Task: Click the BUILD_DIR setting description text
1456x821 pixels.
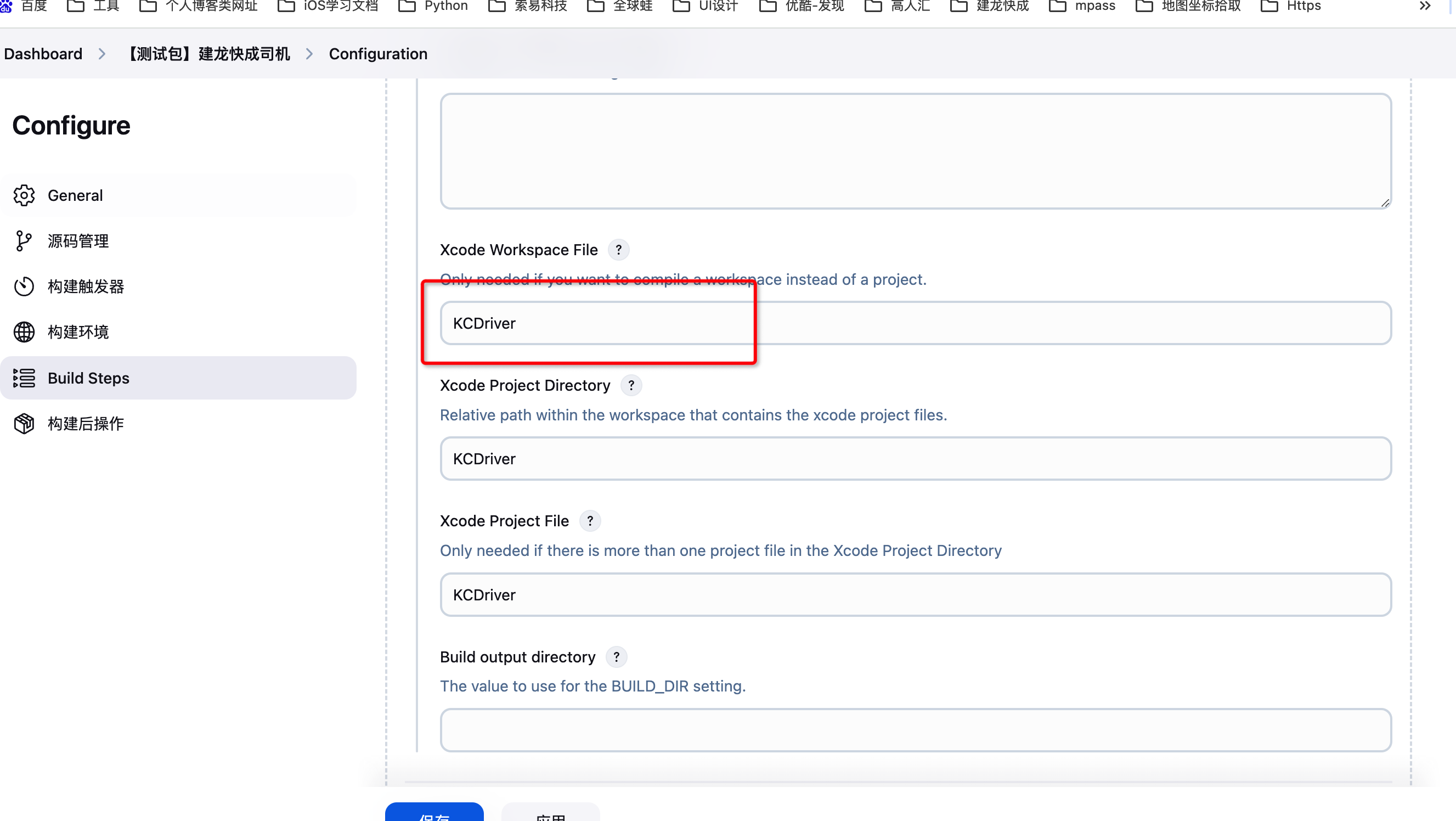Action: point(593,686)
